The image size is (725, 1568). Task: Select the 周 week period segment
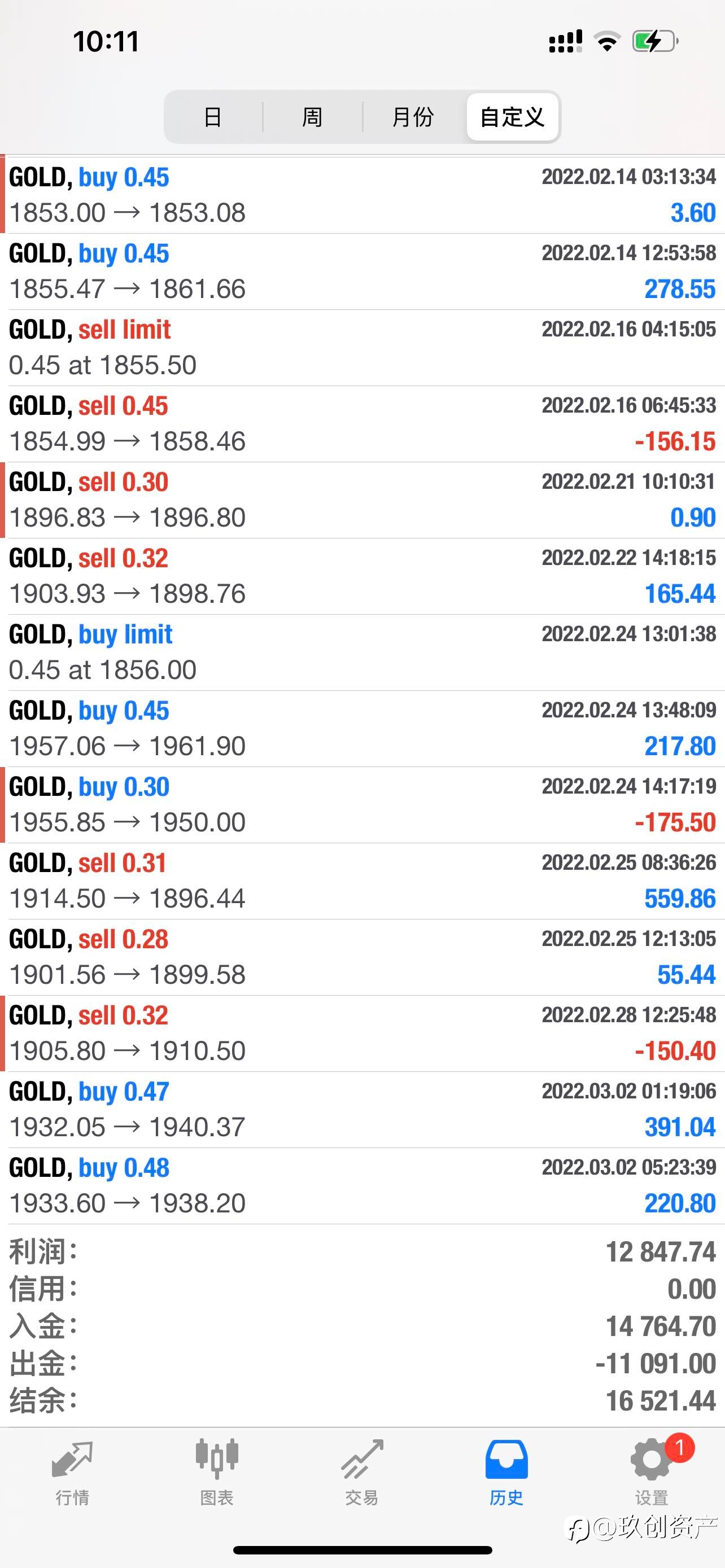coord(312,117)
